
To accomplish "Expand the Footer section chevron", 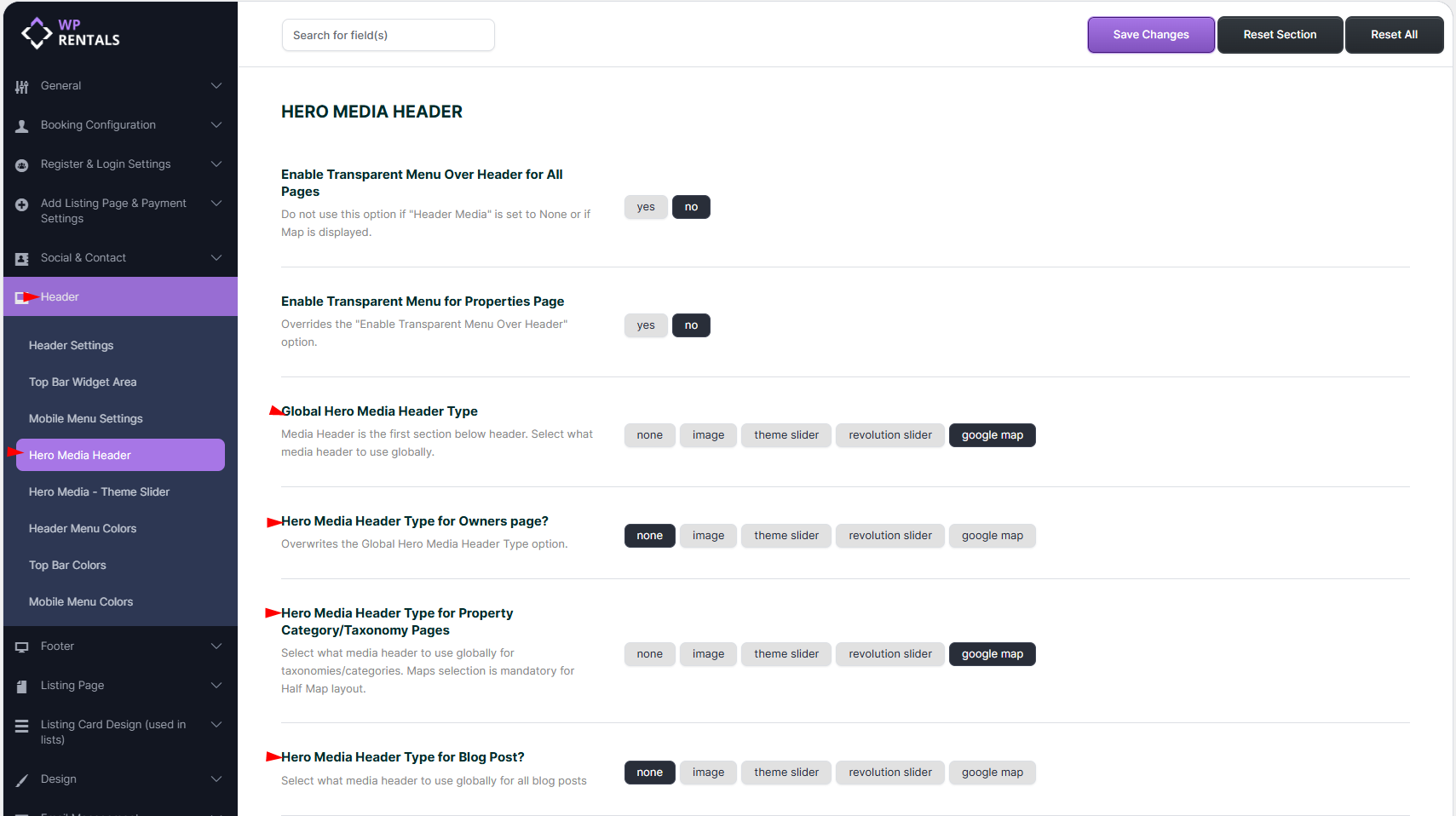I will [216, 646].
